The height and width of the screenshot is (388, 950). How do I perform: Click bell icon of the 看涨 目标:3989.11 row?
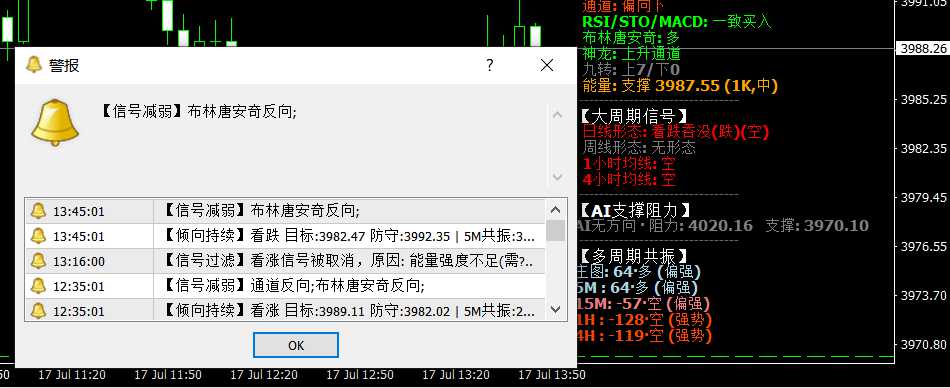pyautogui.click(x=38, y=310)
